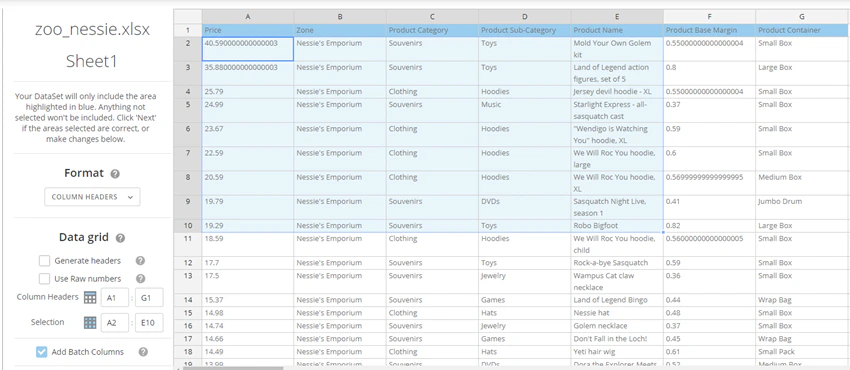Viewport: 850px width, 370px height.
Task: Click help icon next to Use Raw numbers
Action: [x=140, y=278]
